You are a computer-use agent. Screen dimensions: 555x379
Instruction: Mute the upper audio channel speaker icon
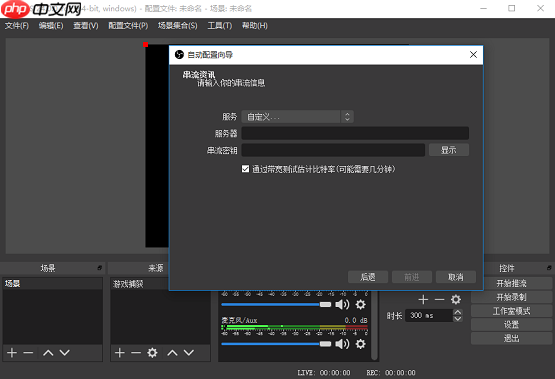coord(342,304)
